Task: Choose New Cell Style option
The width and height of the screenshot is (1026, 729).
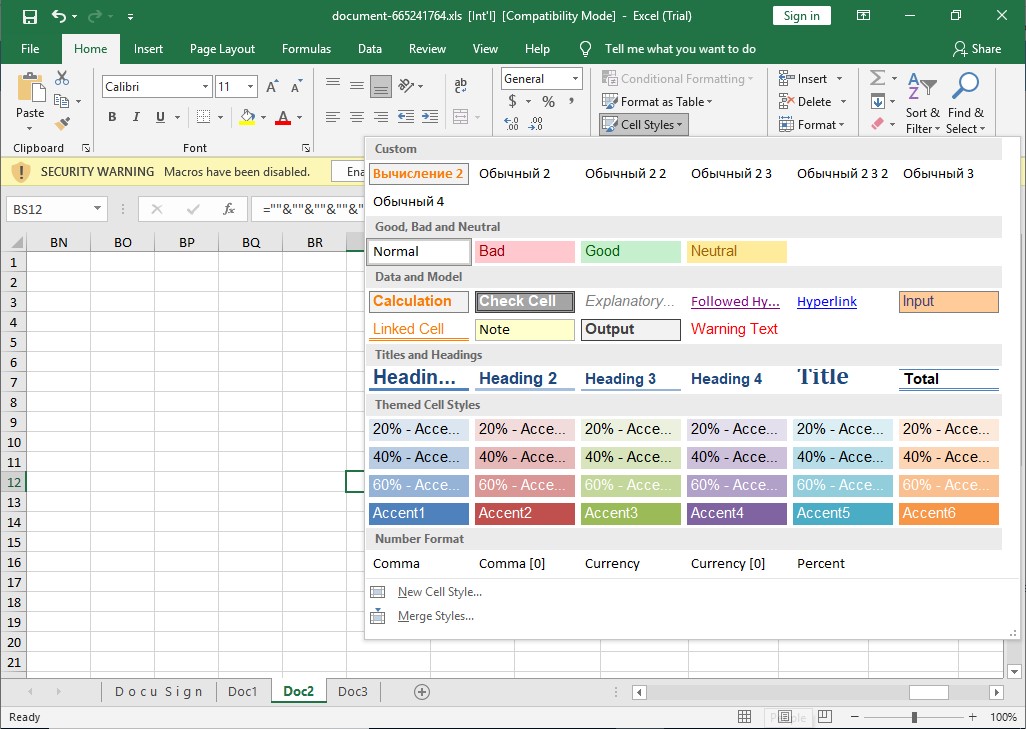Action: coord(439,592)
